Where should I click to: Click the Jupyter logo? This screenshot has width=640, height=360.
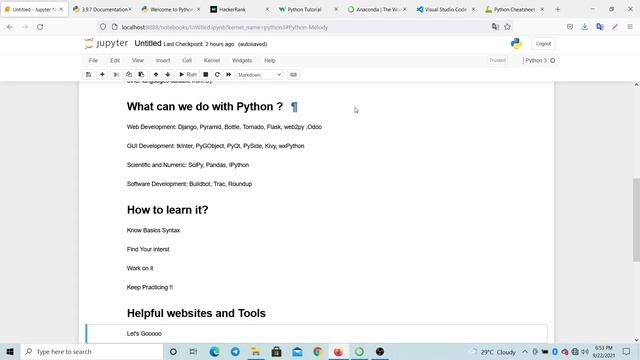pos(106,43)
